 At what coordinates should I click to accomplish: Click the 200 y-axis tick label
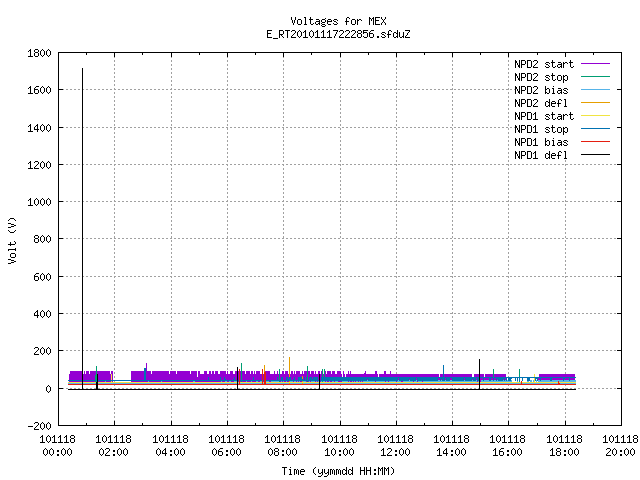click(42, 351)
